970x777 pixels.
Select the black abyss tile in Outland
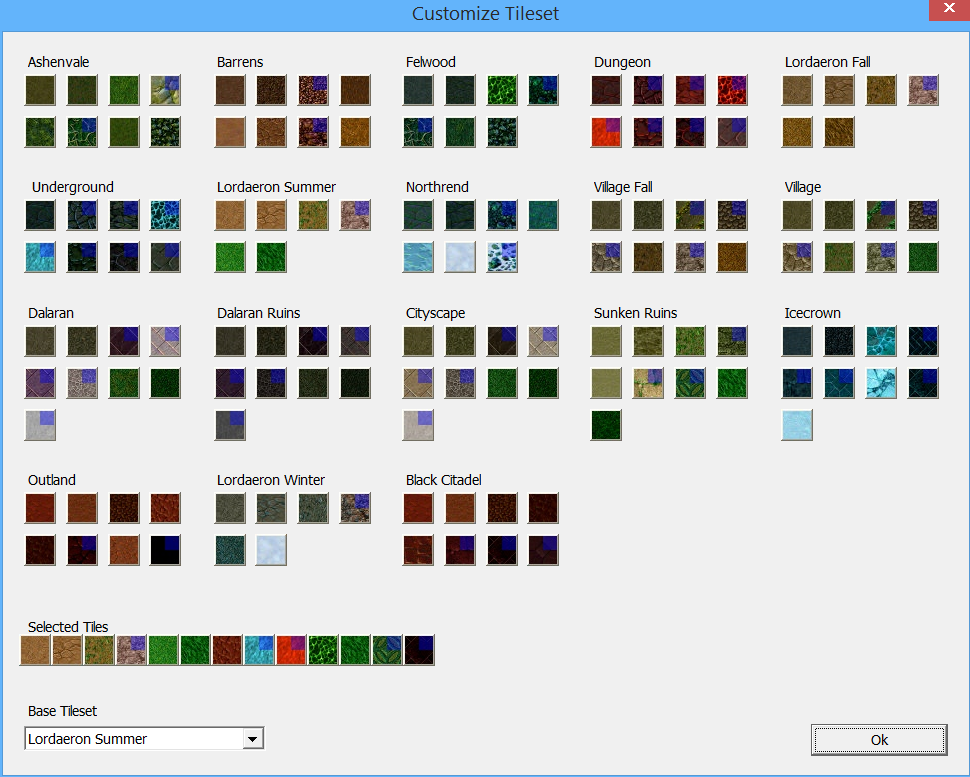coord(166,550)
